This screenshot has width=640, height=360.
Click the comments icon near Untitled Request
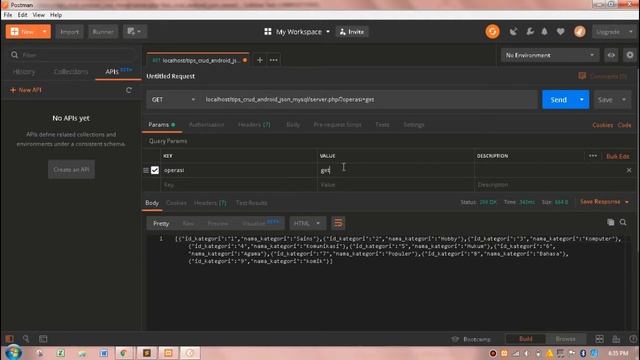[582, 76]
